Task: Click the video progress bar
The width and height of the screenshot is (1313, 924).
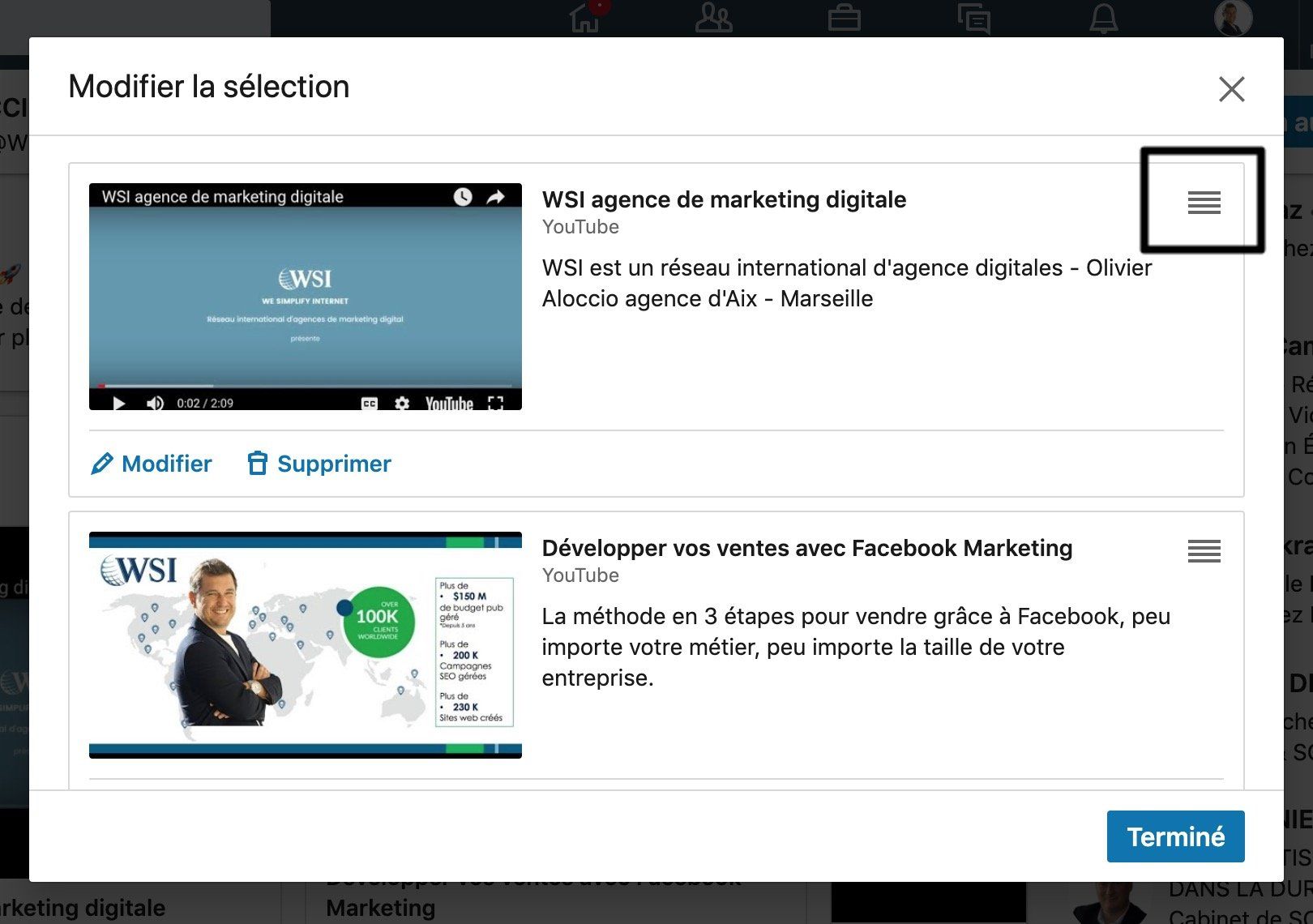Action: (x=306, y=386)
